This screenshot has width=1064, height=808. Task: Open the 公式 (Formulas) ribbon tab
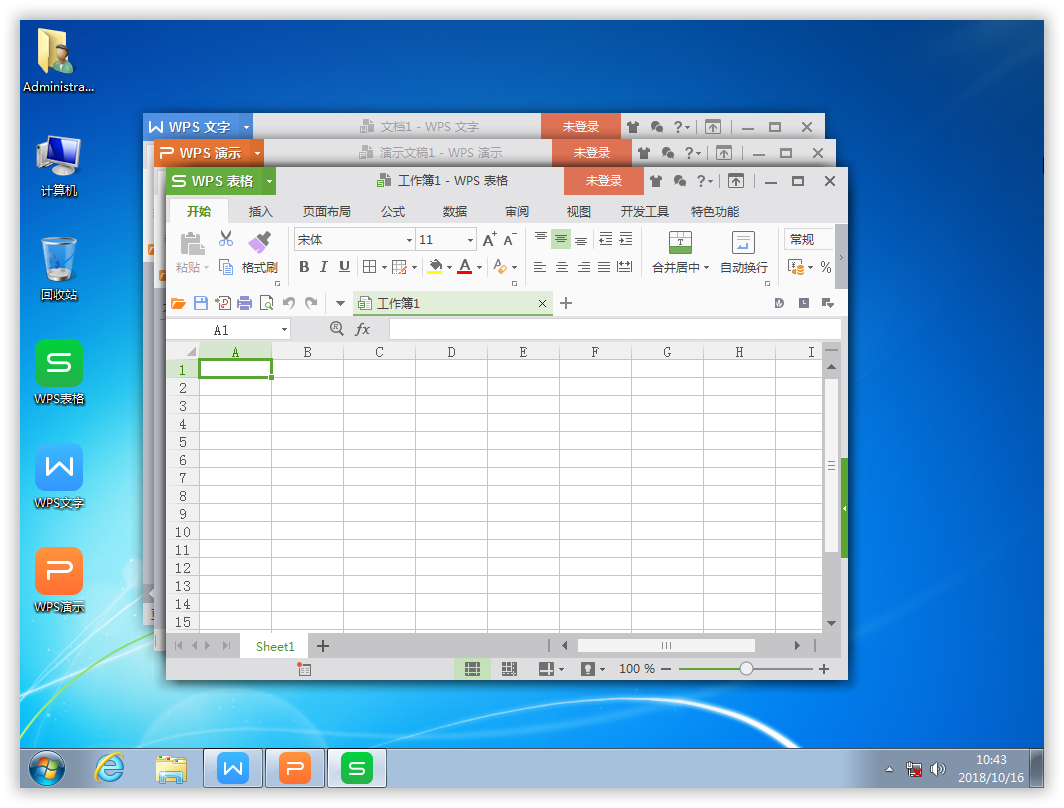(393, 212)
